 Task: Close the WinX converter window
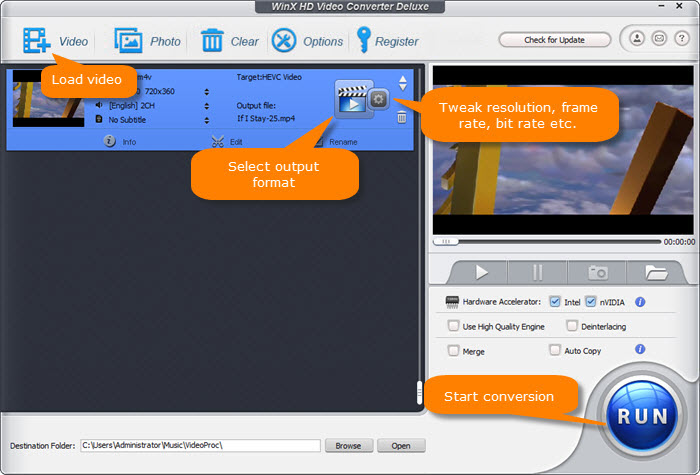679,6
